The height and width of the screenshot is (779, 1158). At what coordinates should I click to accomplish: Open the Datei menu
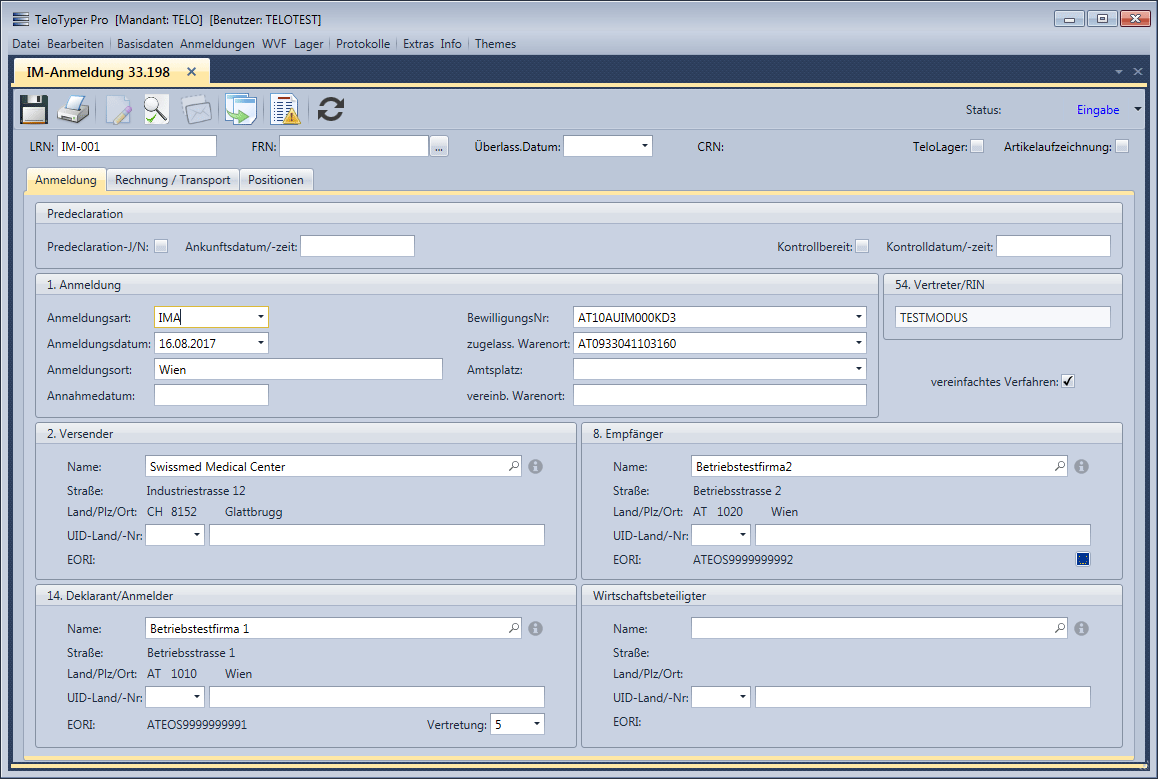pos(26,44)
